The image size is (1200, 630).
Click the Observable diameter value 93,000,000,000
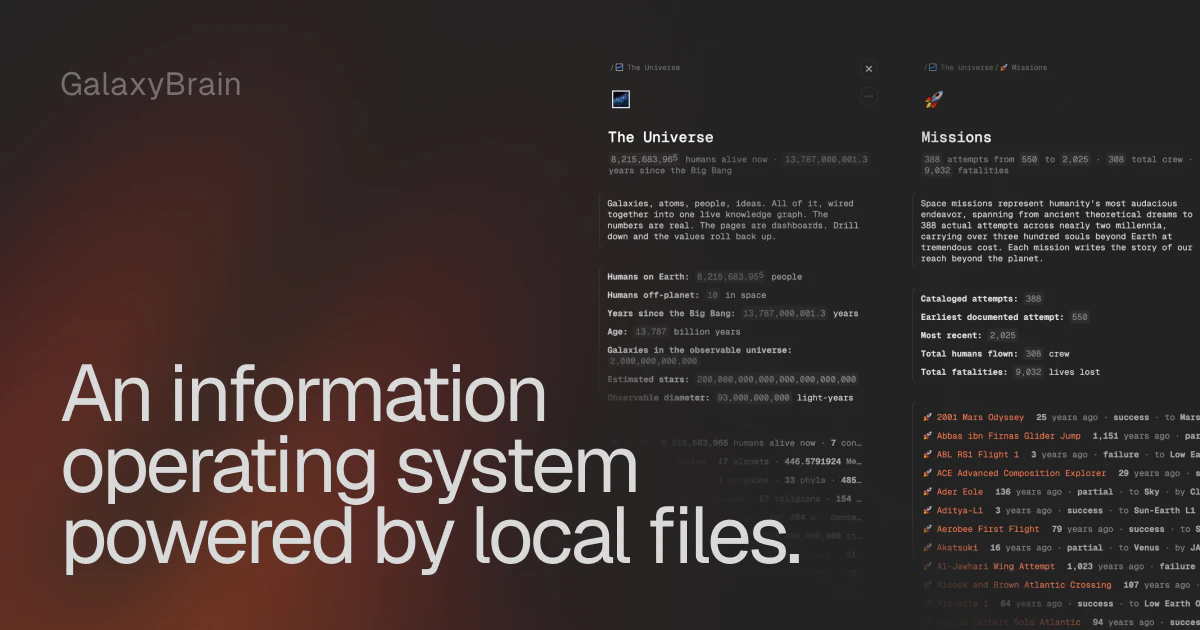(753, 398)
